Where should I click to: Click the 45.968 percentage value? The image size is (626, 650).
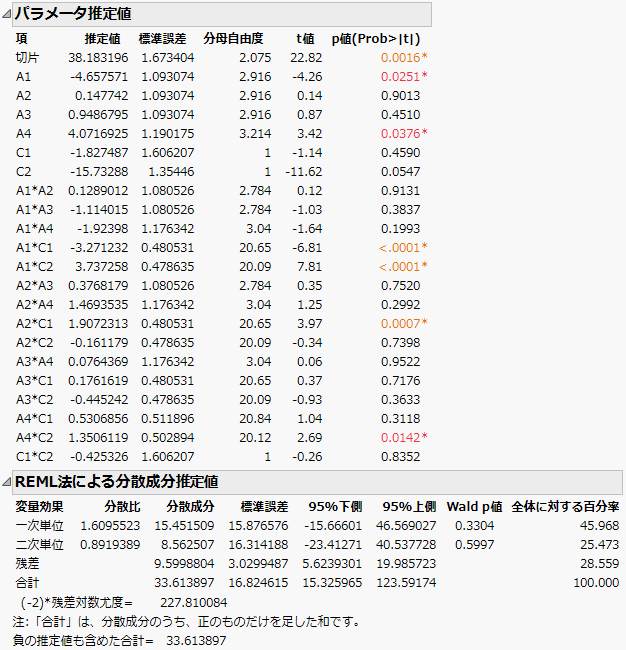(x=599, y=526)
